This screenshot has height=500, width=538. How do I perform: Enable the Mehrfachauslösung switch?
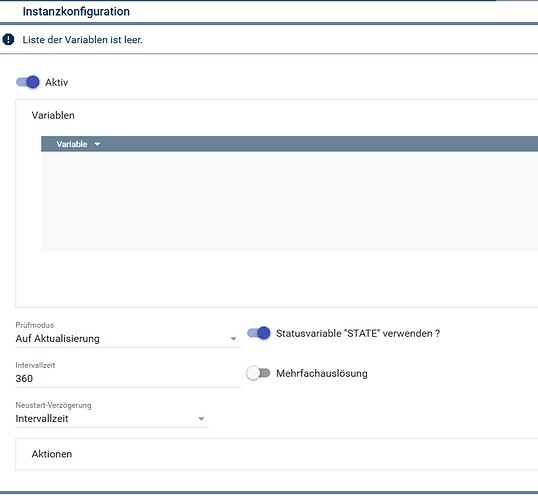pyautogui.click(x=258, y=373)
